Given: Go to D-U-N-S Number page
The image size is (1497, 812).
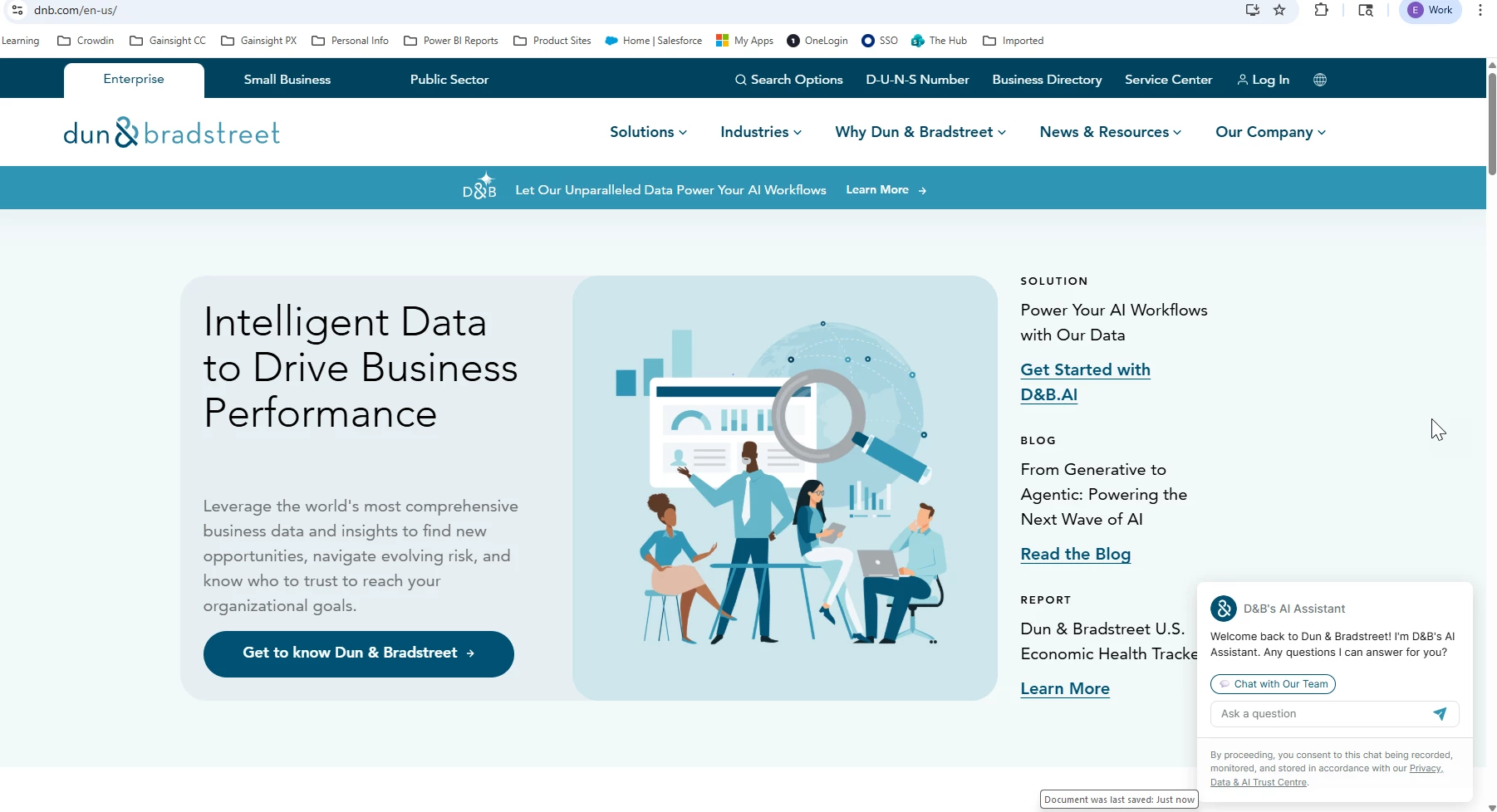Looking at the screenshot, I should click(917, 80).
